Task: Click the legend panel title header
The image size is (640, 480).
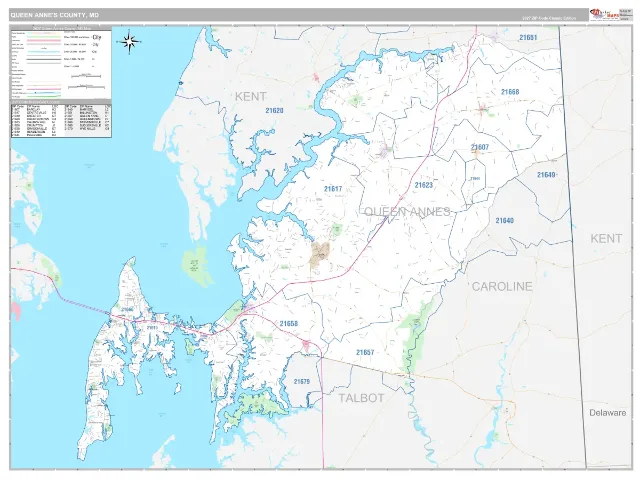Action: [x=61, y=28]
